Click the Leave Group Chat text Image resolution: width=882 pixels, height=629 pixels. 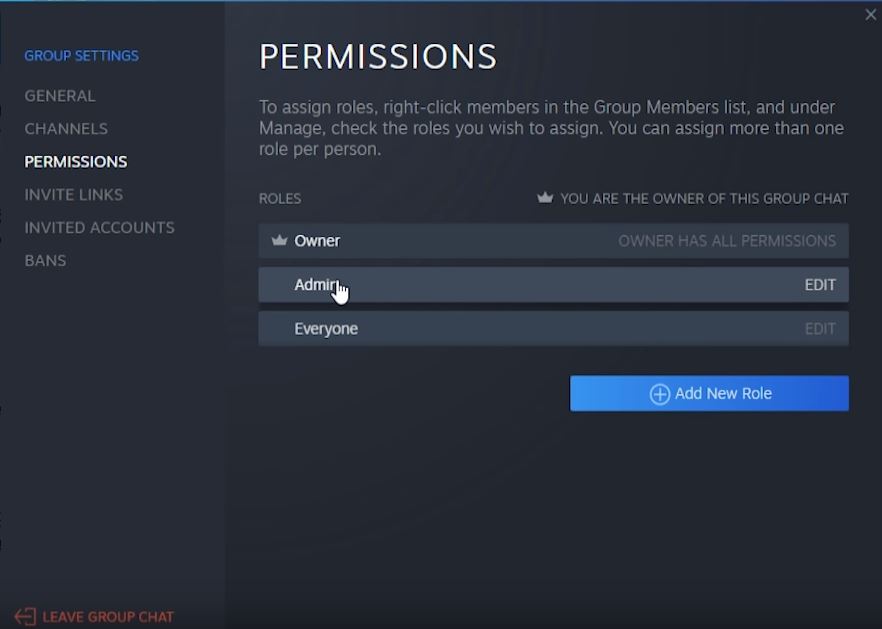[x=108, y=617]
